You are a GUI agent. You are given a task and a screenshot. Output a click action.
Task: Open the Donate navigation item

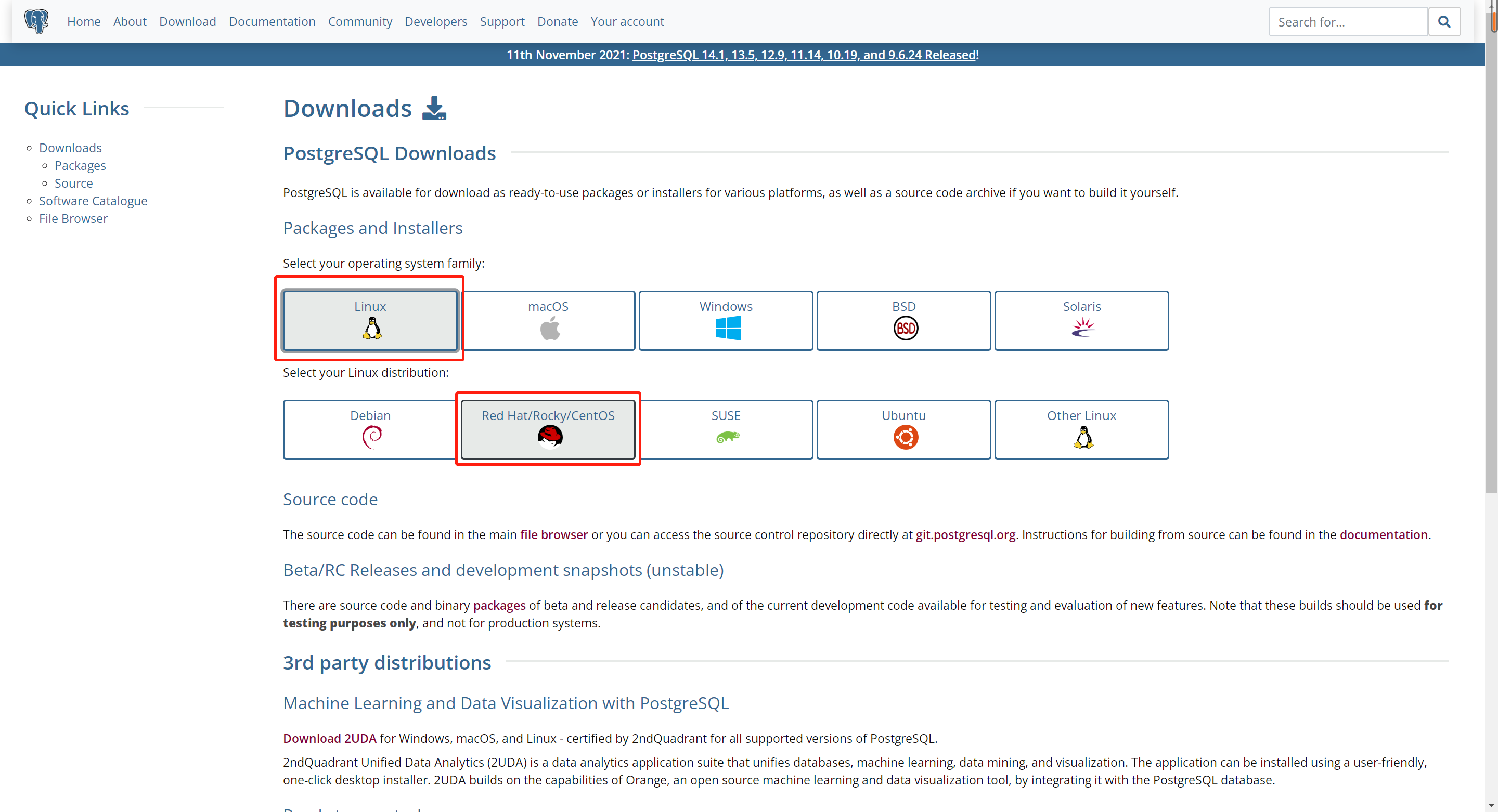coord(557,21)
